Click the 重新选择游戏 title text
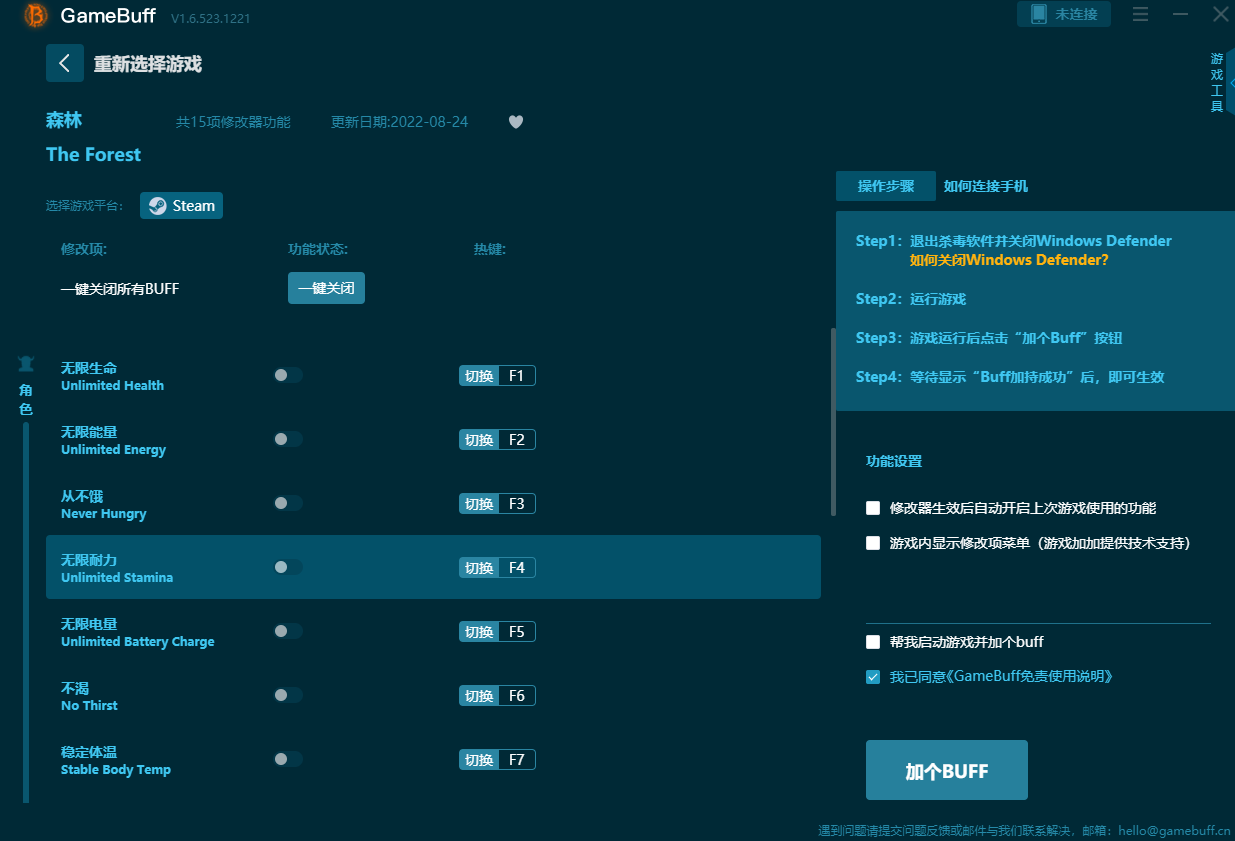Image resolution: width=1235 pixels, height=841 pixels. (x=148, y=64)
